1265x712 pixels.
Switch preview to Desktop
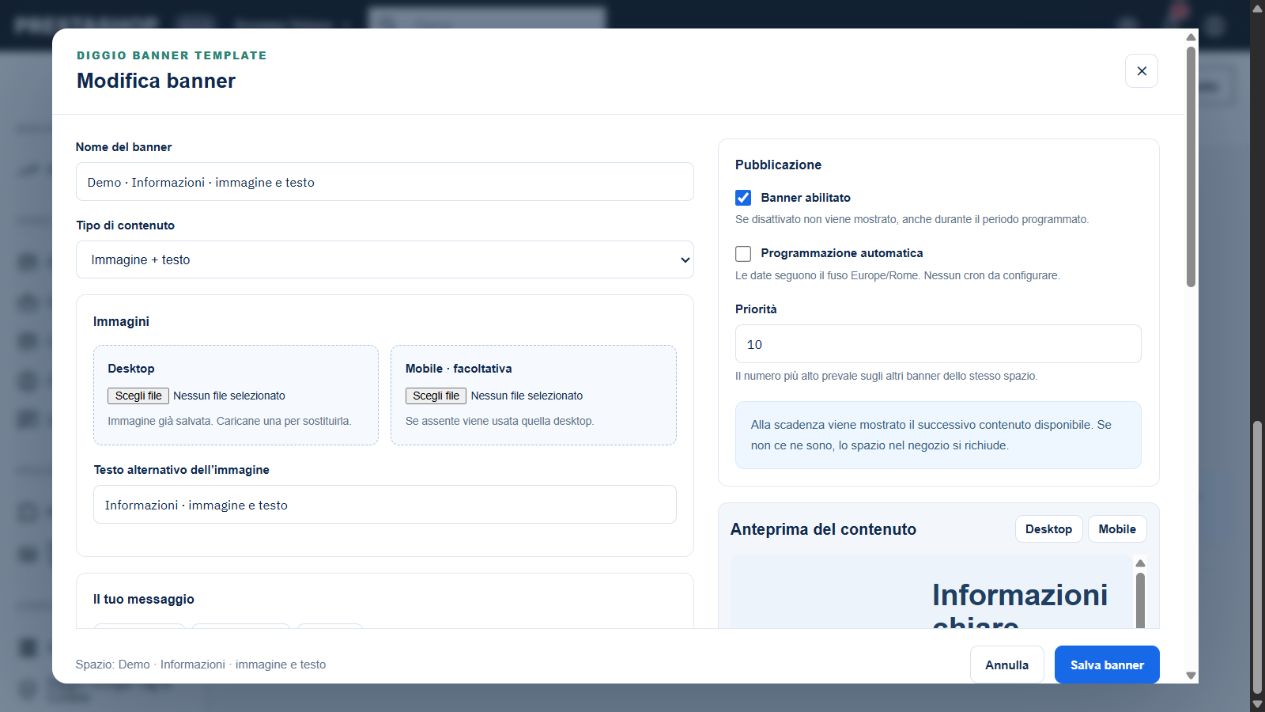pyautogui.click(x=1048, y=529)
